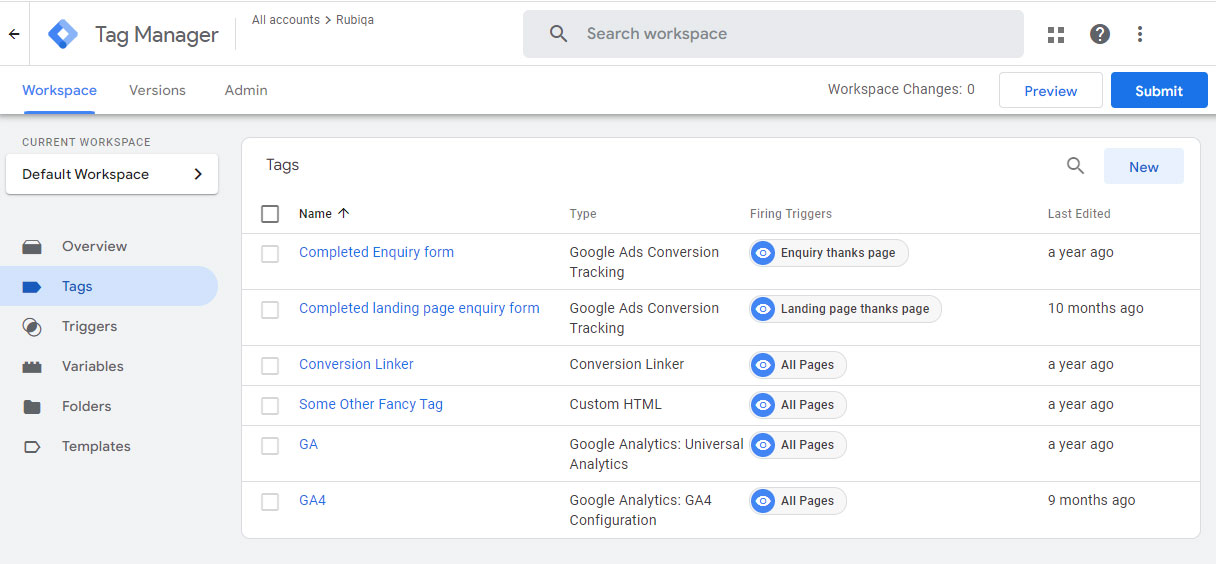Image resolution: width=1216 pixels, height=564 pixels.
Task: Switch to the Workspace tab
Action: [x=59, y=90]
